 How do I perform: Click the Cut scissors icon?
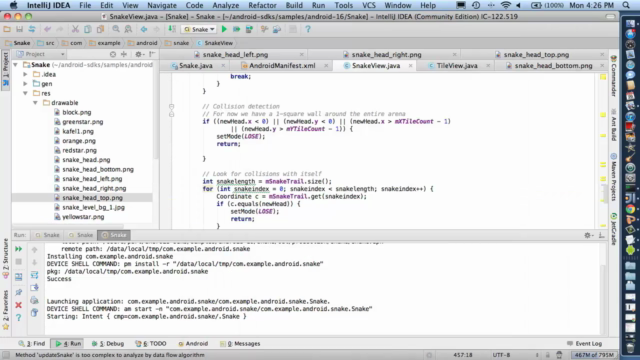pyautogui.click(x=75, y=29)
